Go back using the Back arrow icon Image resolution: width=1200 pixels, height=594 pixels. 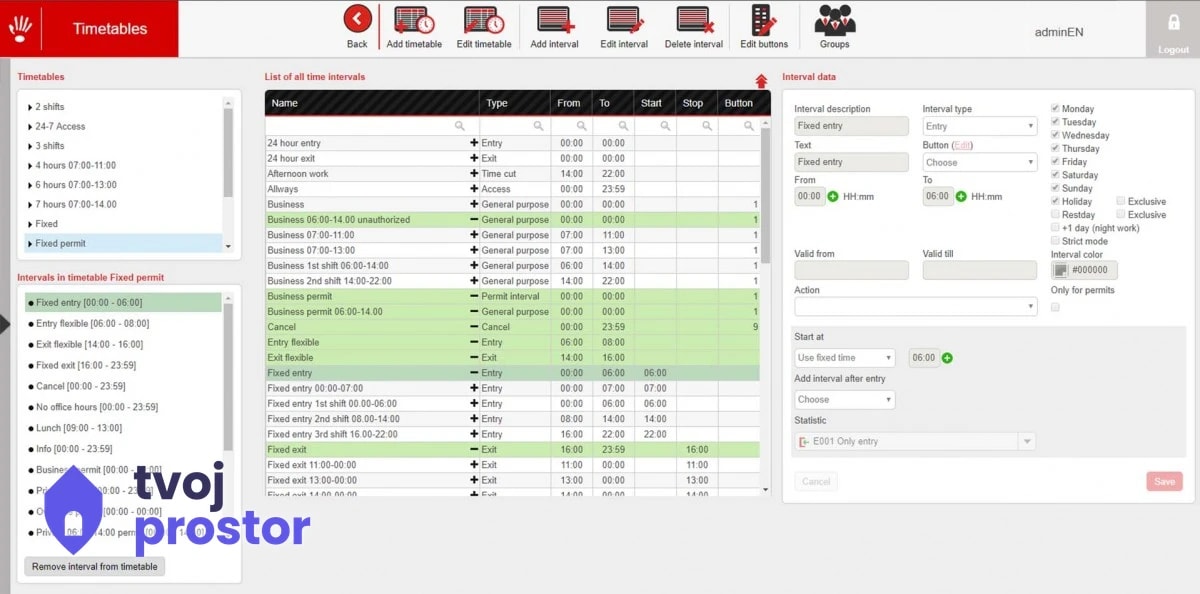(357, 19)
